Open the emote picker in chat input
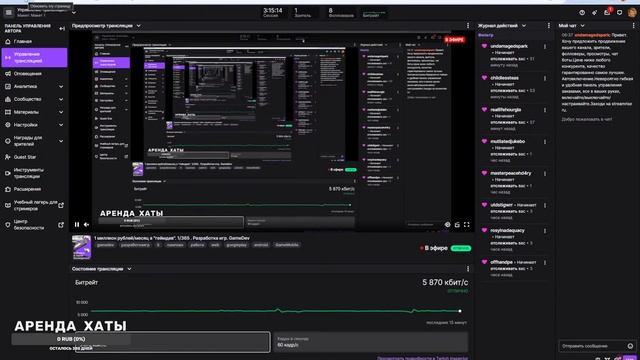 tap(631, 346)
